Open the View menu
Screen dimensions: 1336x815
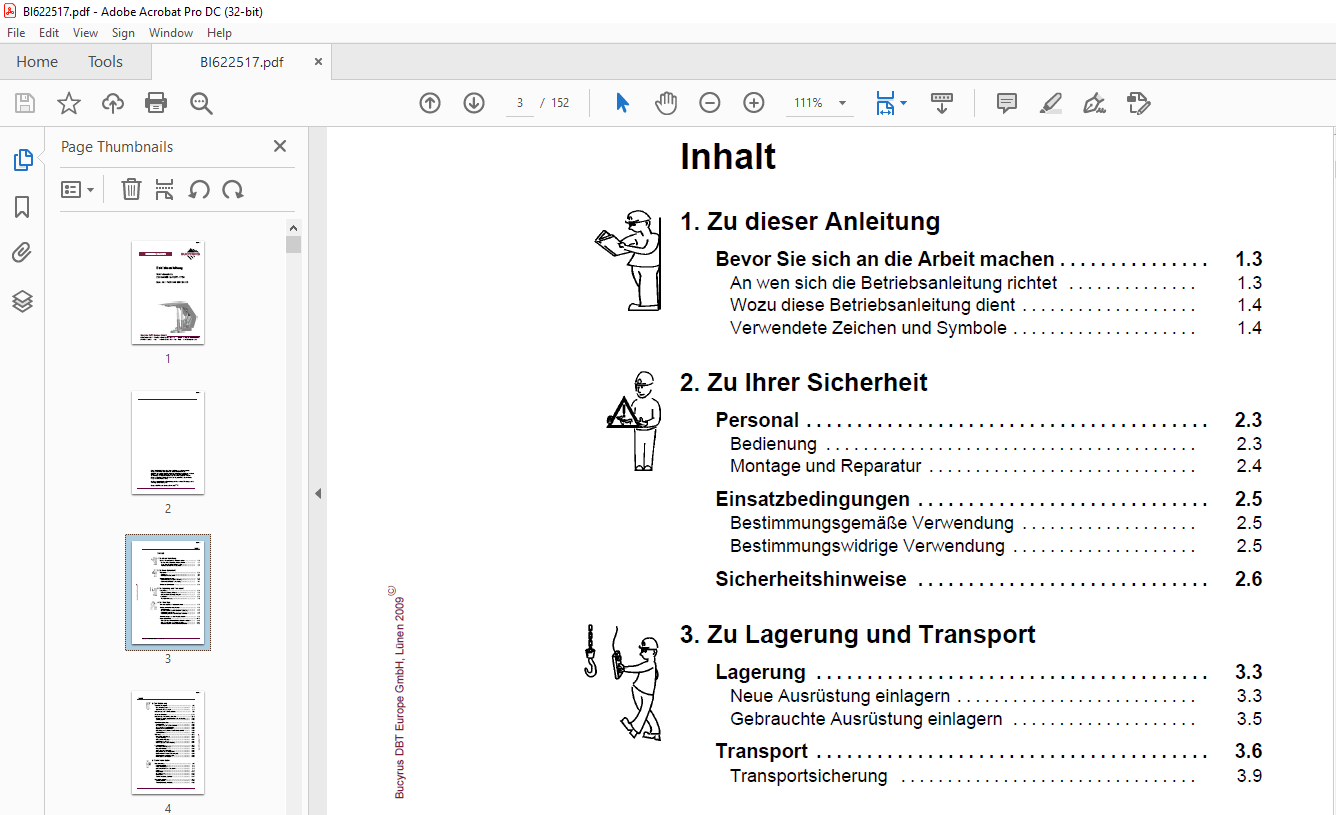pos(85,33)
